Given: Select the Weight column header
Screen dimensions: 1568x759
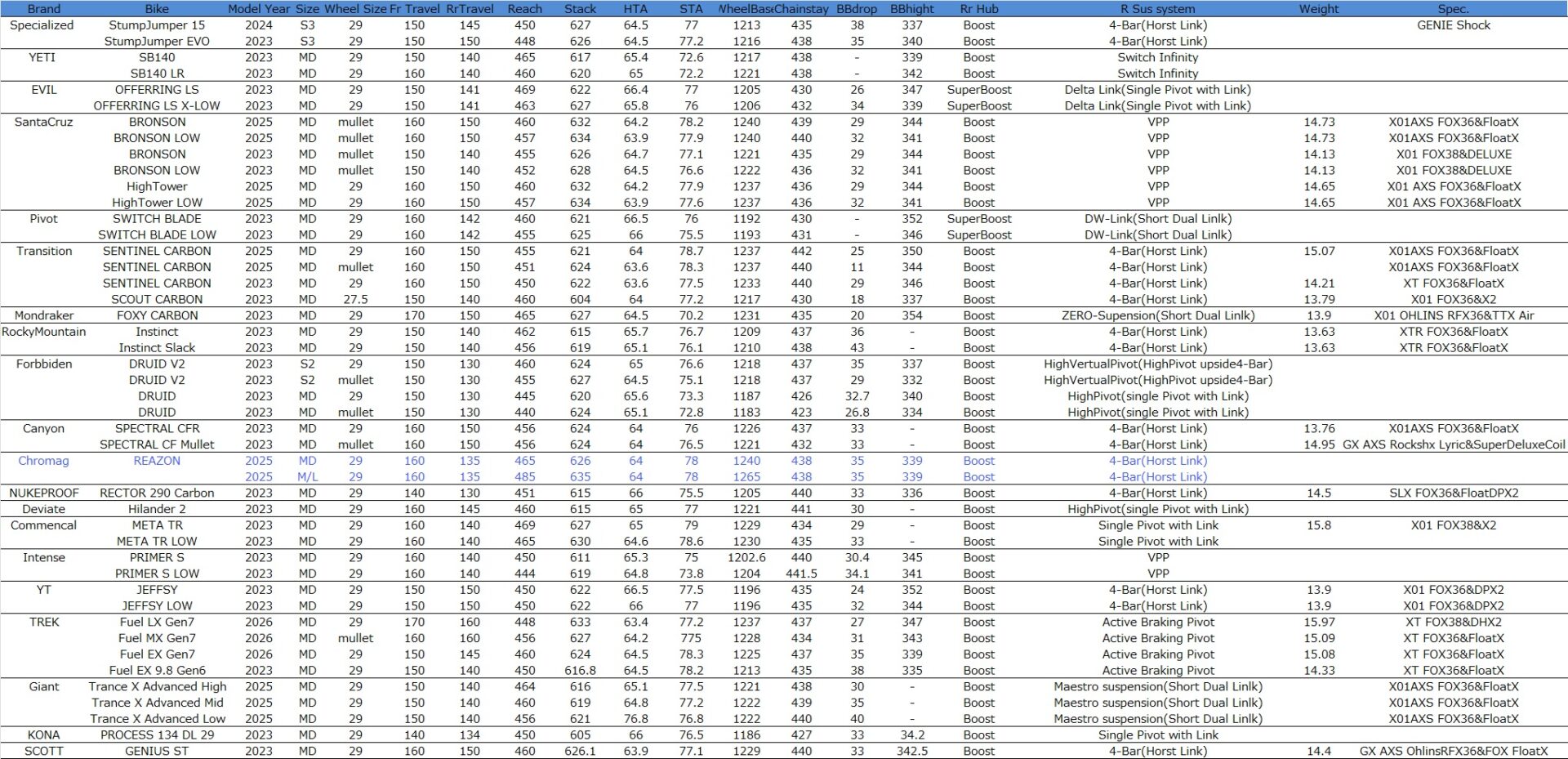Looking at the screenshot, I should pos(1318,9).
